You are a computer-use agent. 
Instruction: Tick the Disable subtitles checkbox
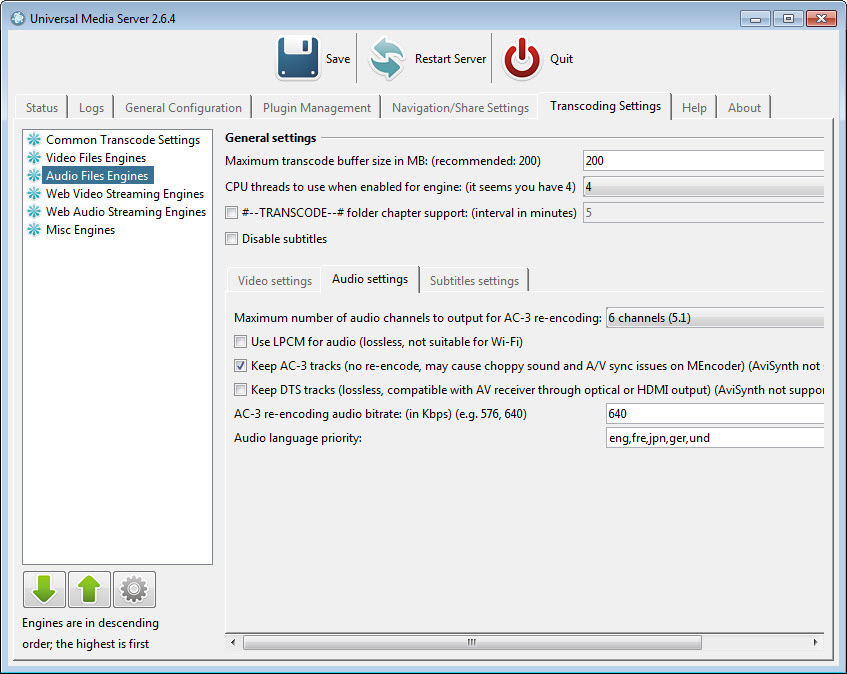point(231,238)
